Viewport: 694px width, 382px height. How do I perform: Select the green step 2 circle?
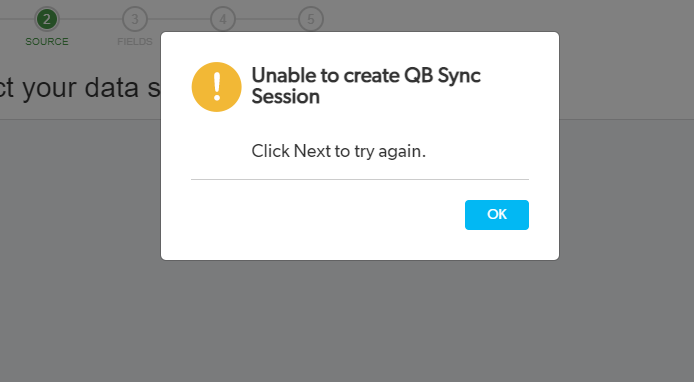tap(47, 19)
